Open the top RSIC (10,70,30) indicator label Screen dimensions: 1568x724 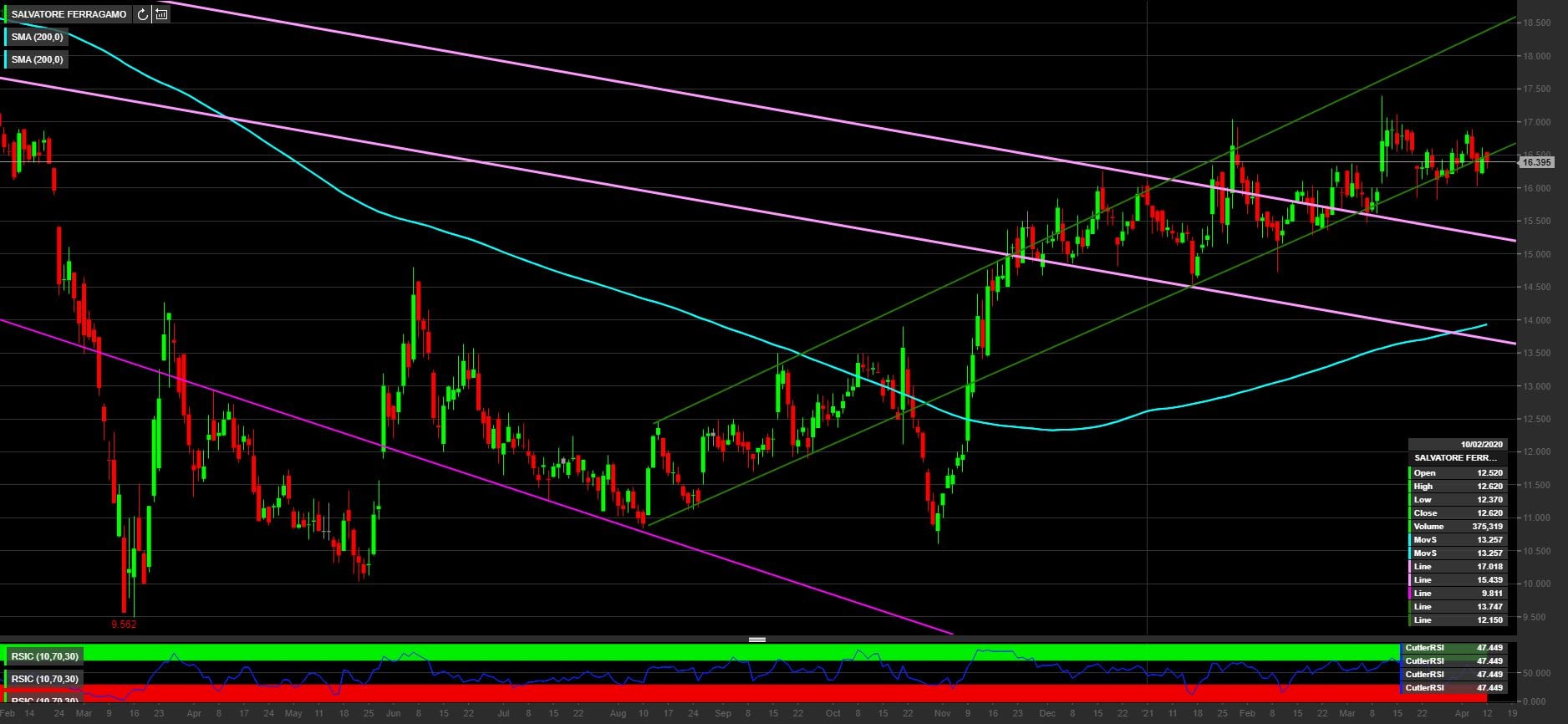coord(45,656)
